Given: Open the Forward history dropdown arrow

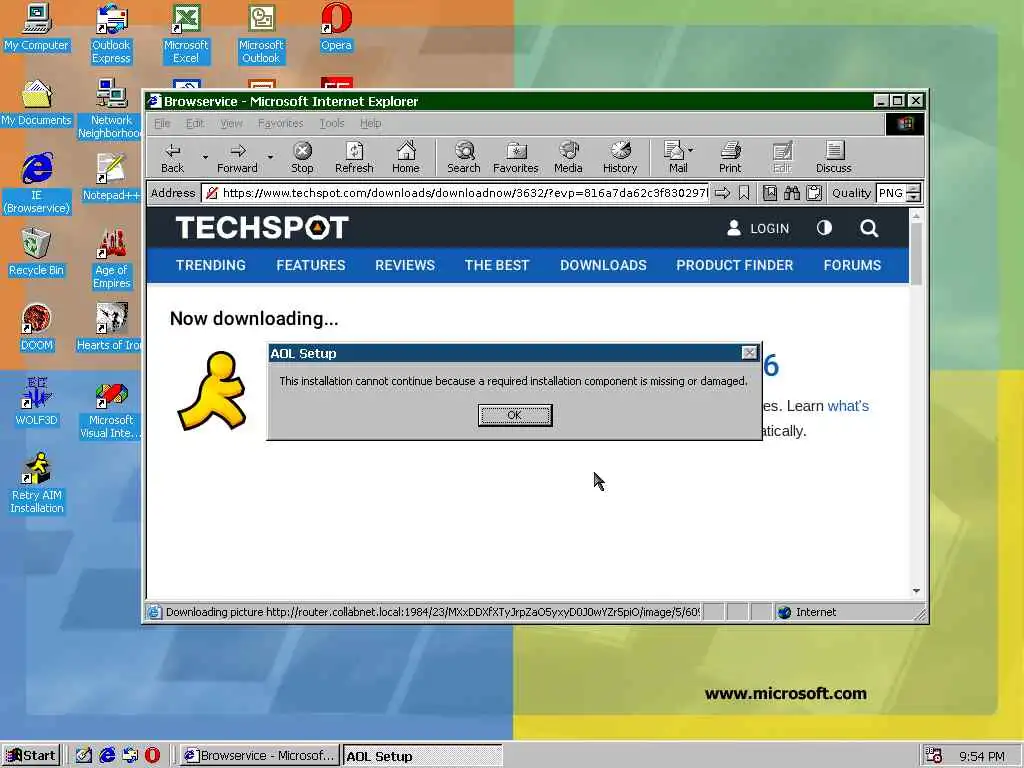Looking at the screenshot, I should pyautogui.click(x=270, y=157).
